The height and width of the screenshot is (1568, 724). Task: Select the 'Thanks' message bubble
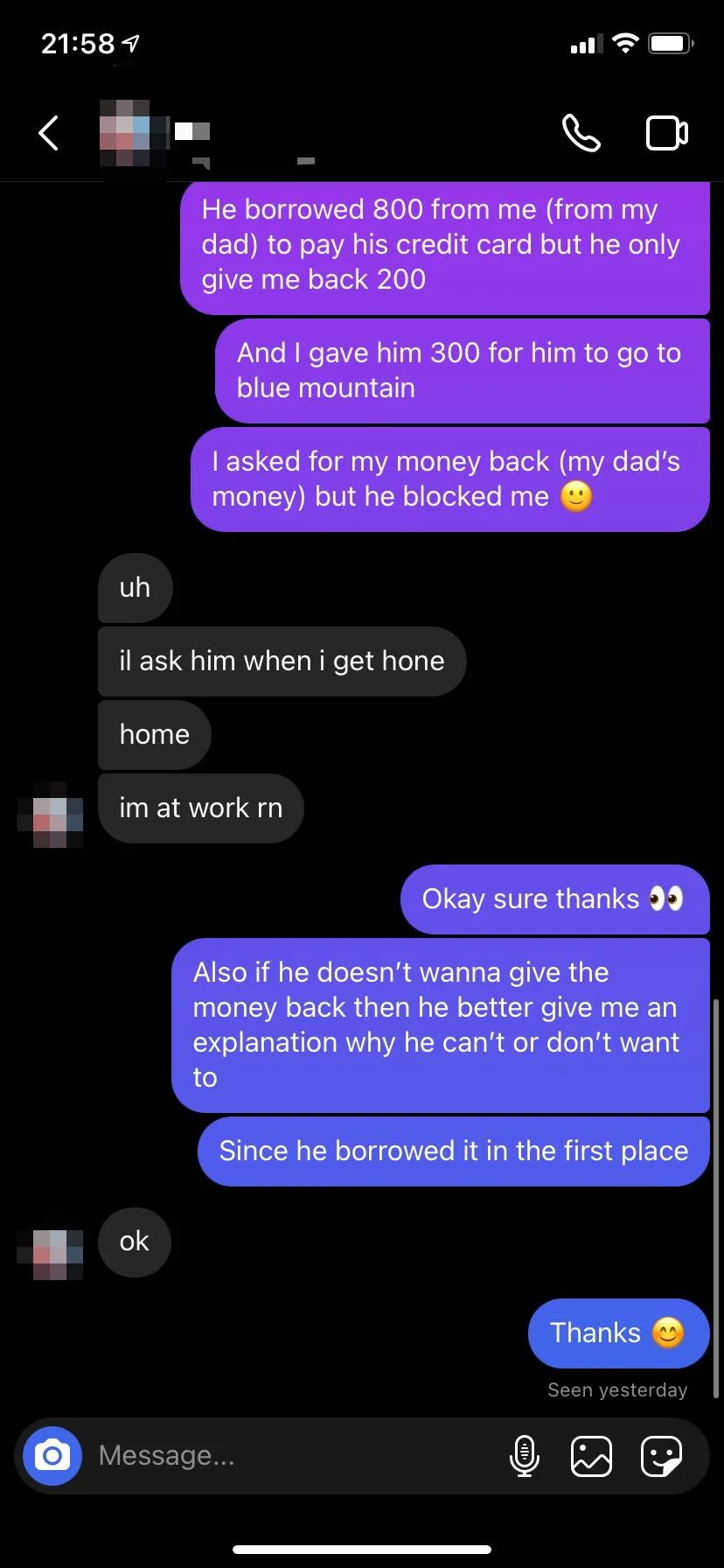pyautogui.click(x=618, y=1333)
